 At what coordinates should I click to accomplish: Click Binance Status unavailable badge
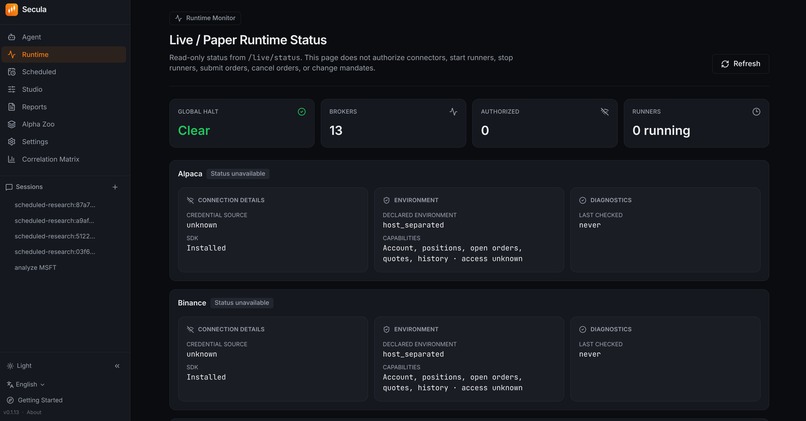click(x=242, y=303)
